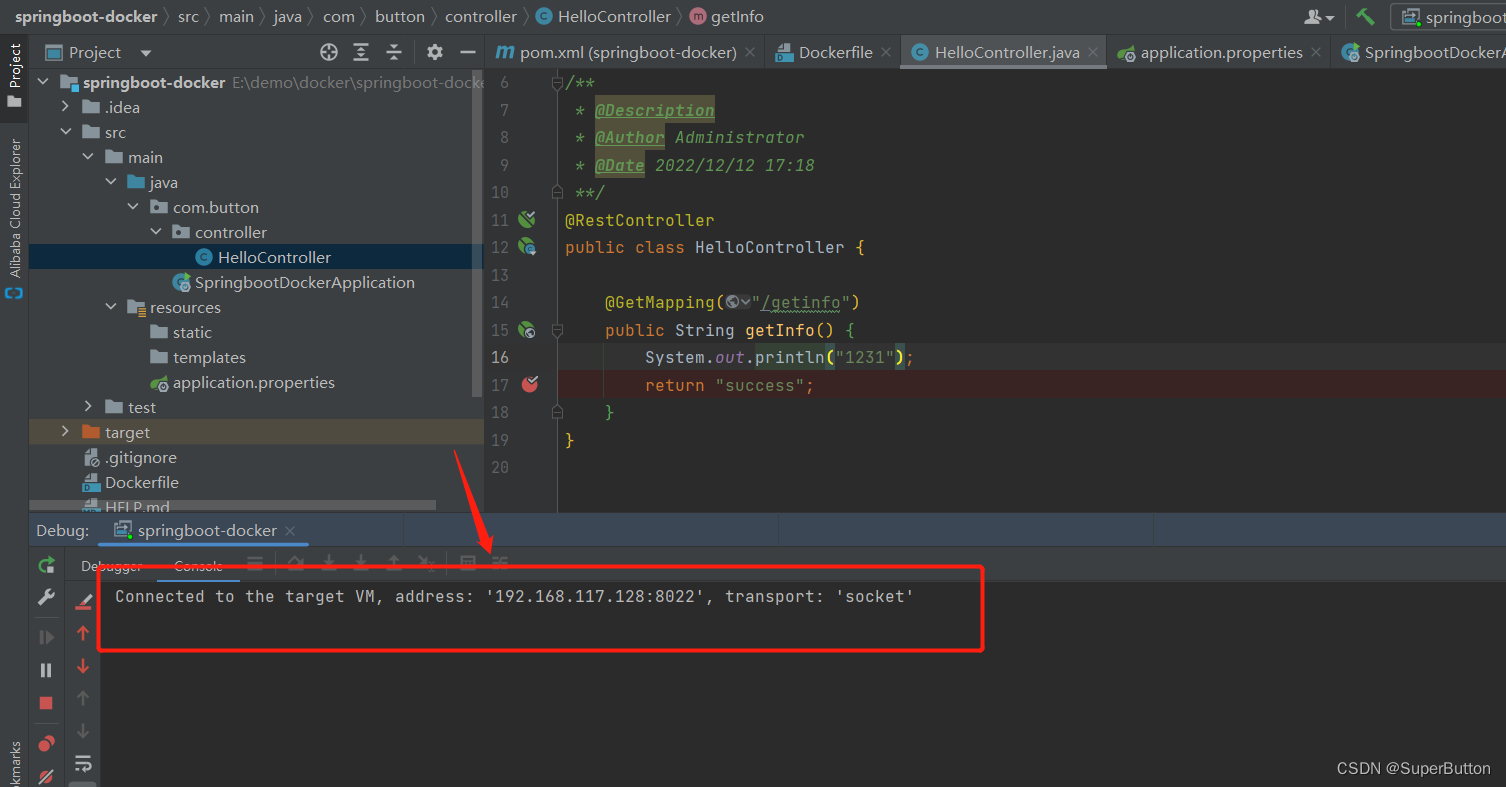Open run configuration wrench in Debug panel

tap(46, 597)
